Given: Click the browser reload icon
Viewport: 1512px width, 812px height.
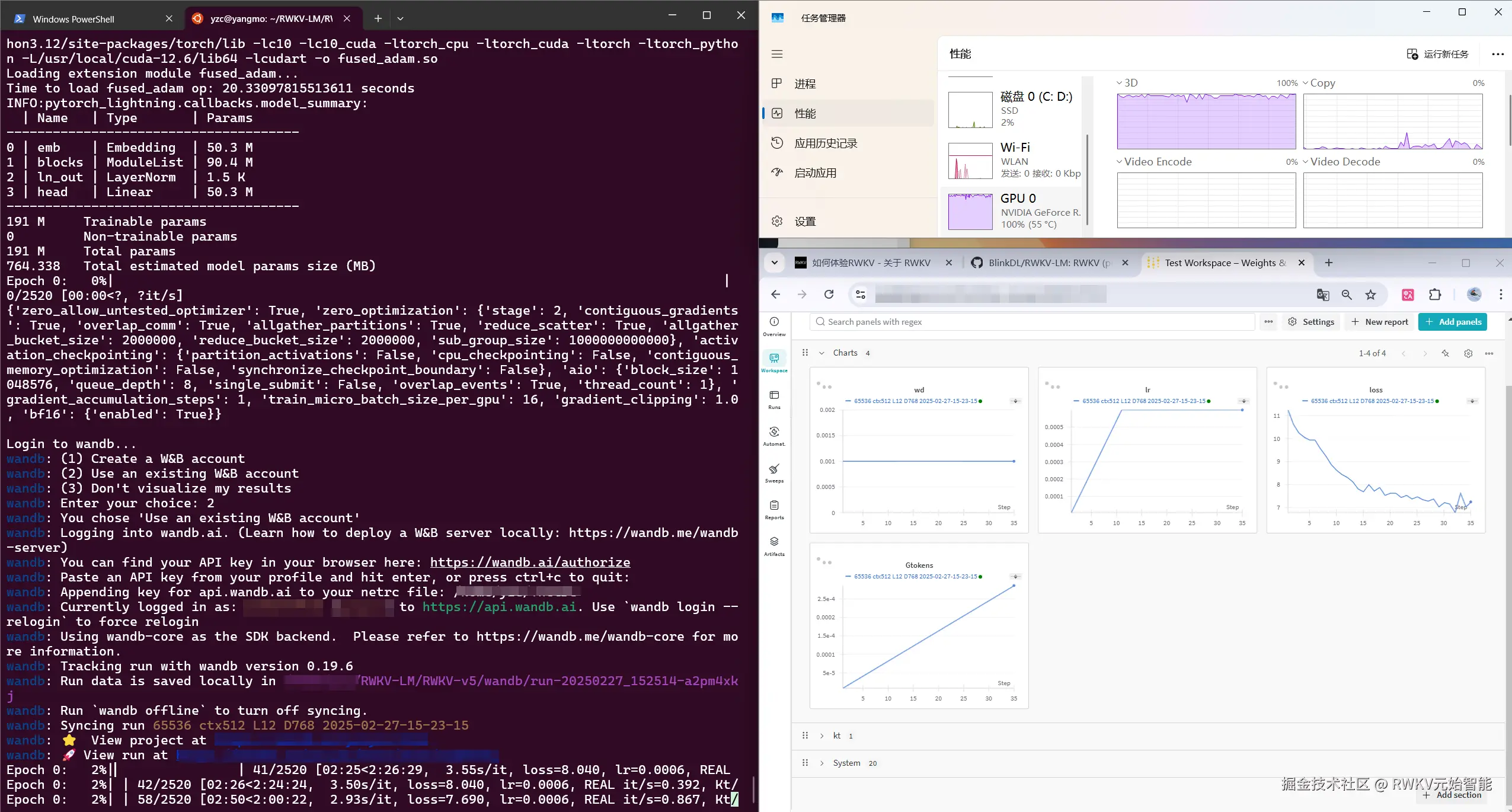Looking at the screenshot, I should click(x=829, y=295).
